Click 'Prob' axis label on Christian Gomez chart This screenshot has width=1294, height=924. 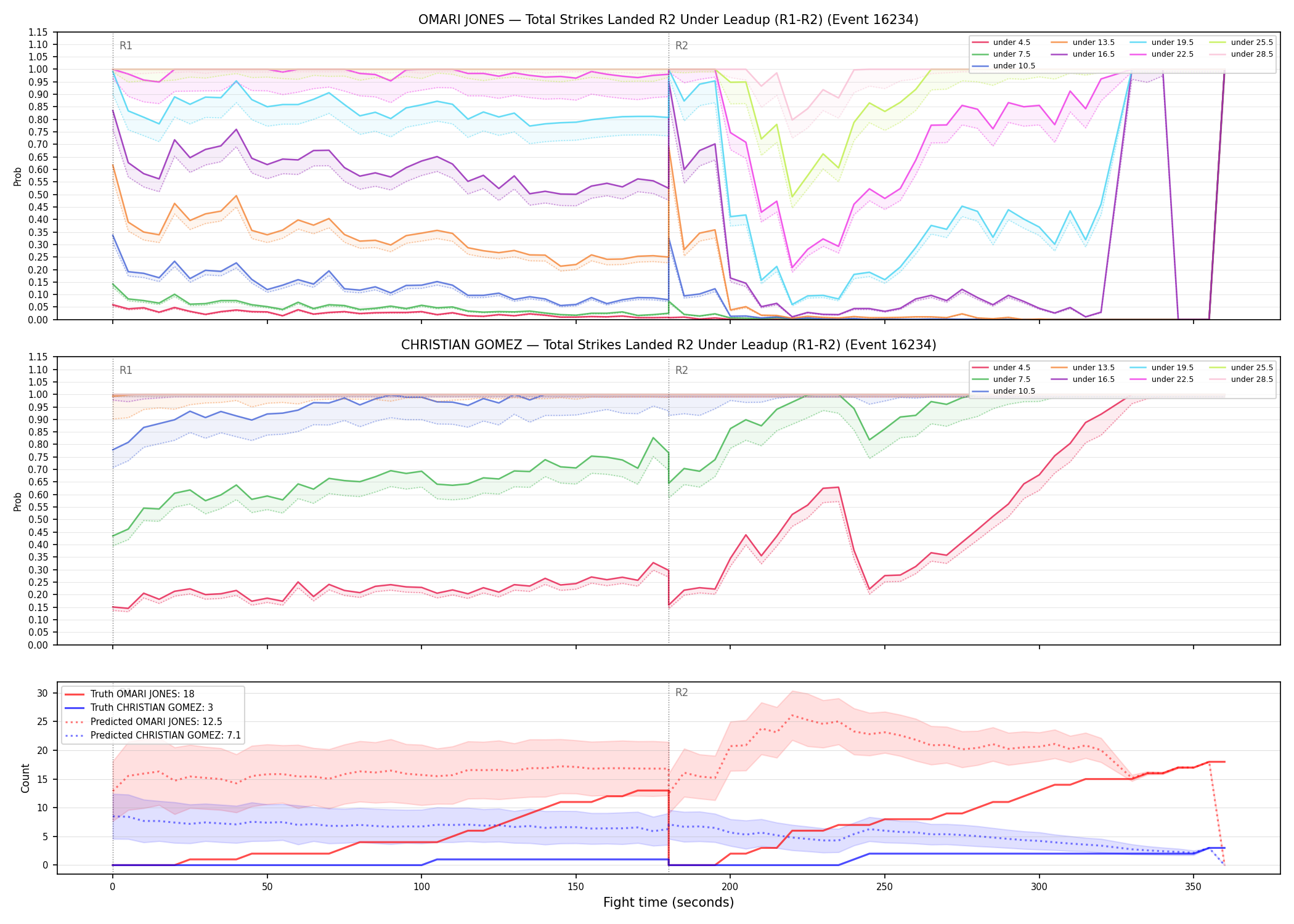pos(18,501)
